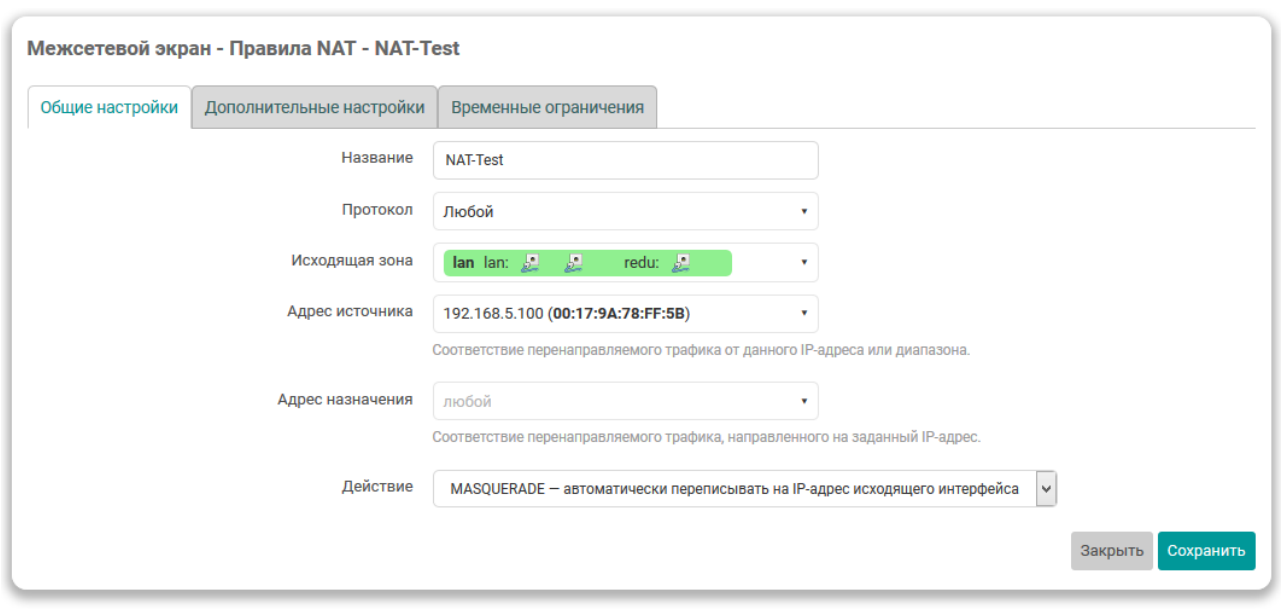Click the green lan zone badge label
The height and width of the screenshot is (614, 1281).
coord(463,263)
